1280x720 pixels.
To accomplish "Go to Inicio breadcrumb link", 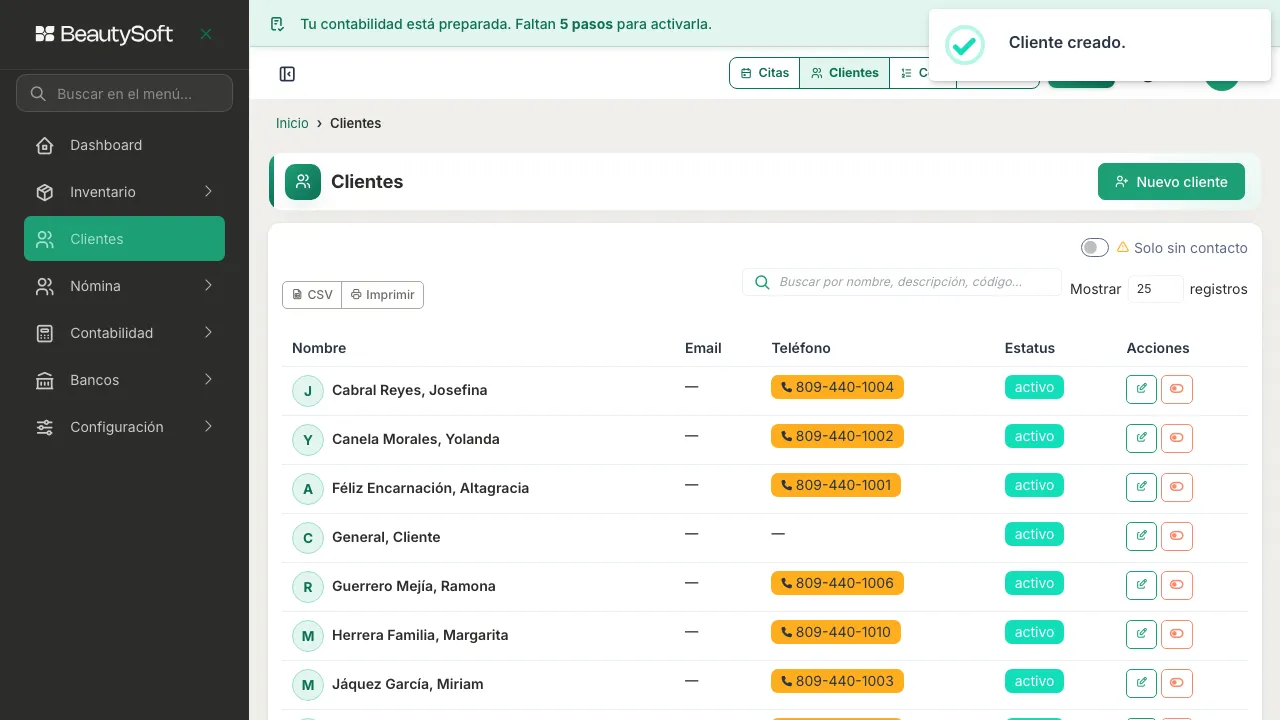I will point(292,123).
